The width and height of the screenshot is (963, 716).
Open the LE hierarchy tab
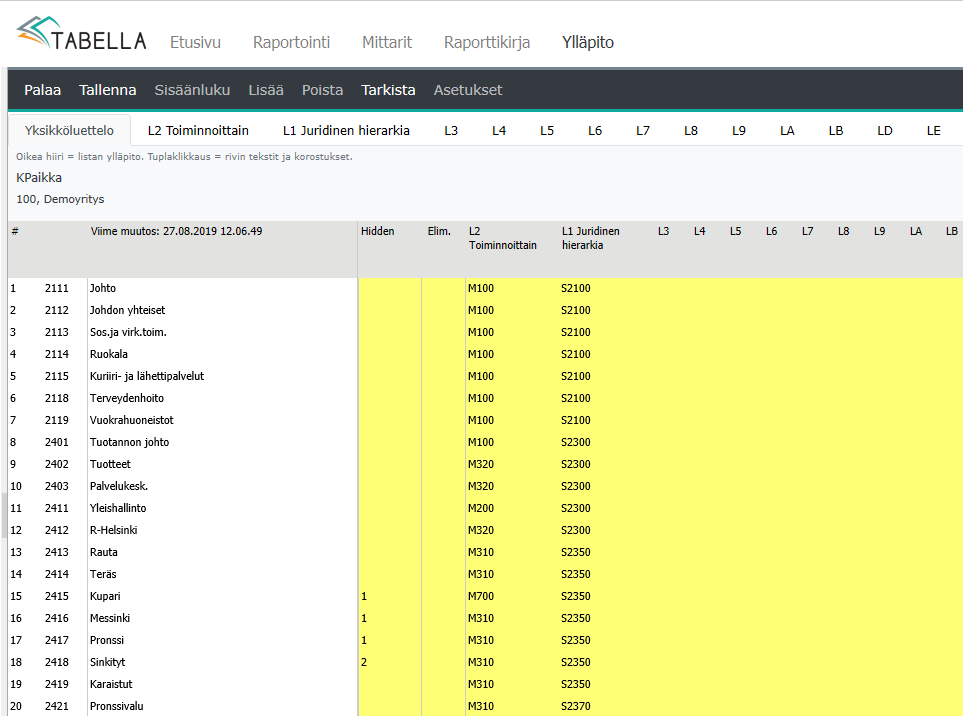(x=933, y=130)
